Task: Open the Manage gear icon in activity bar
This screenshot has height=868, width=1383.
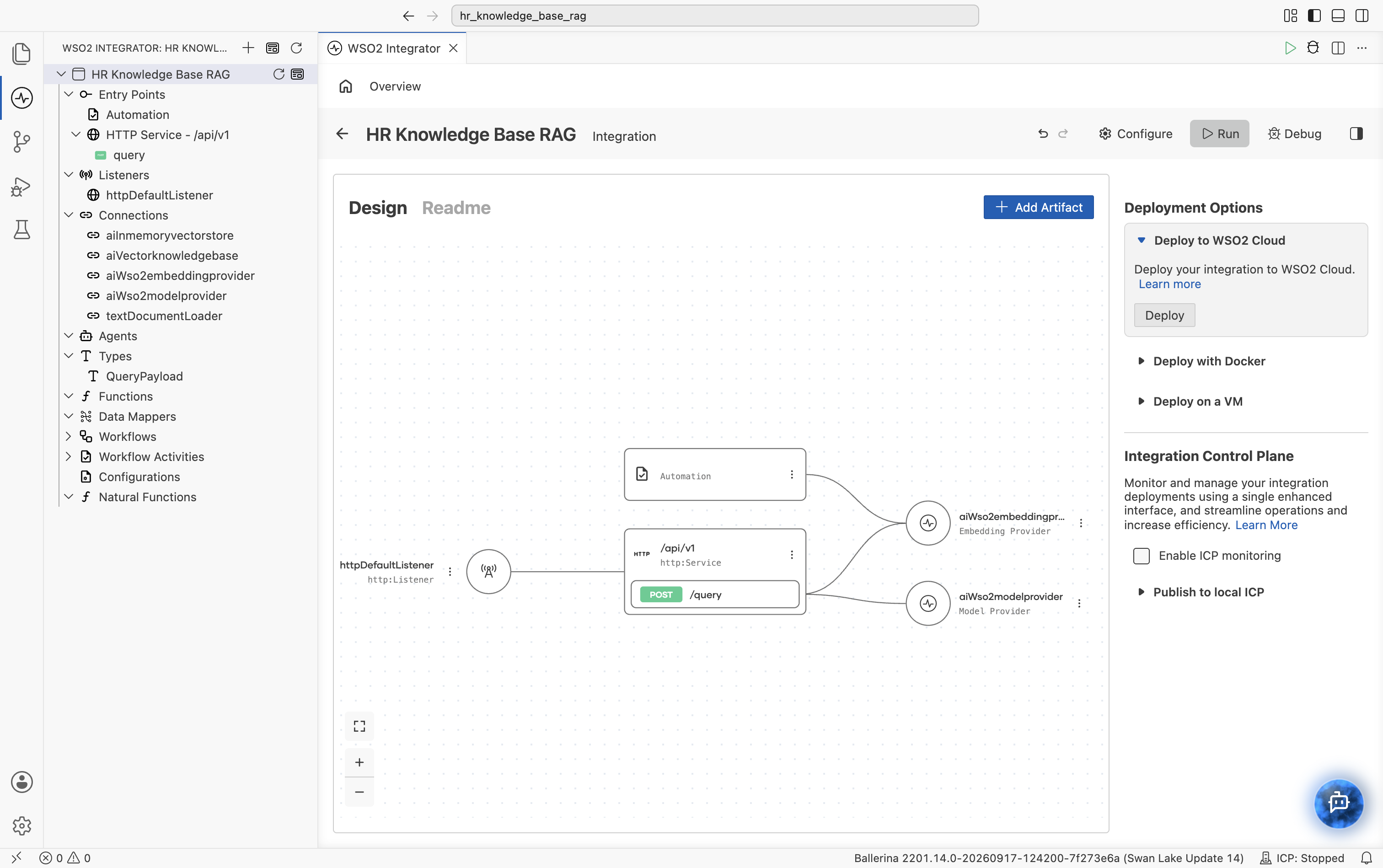Action: [22, 825]
